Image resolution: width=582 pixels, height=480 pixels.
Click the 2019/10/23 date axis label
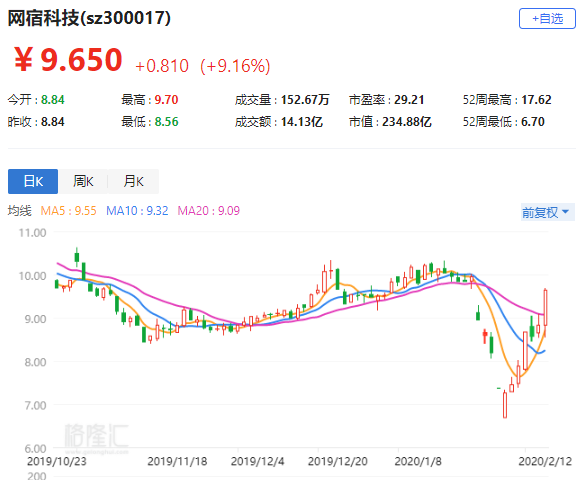pyautogui.click(x=56, y=461)
